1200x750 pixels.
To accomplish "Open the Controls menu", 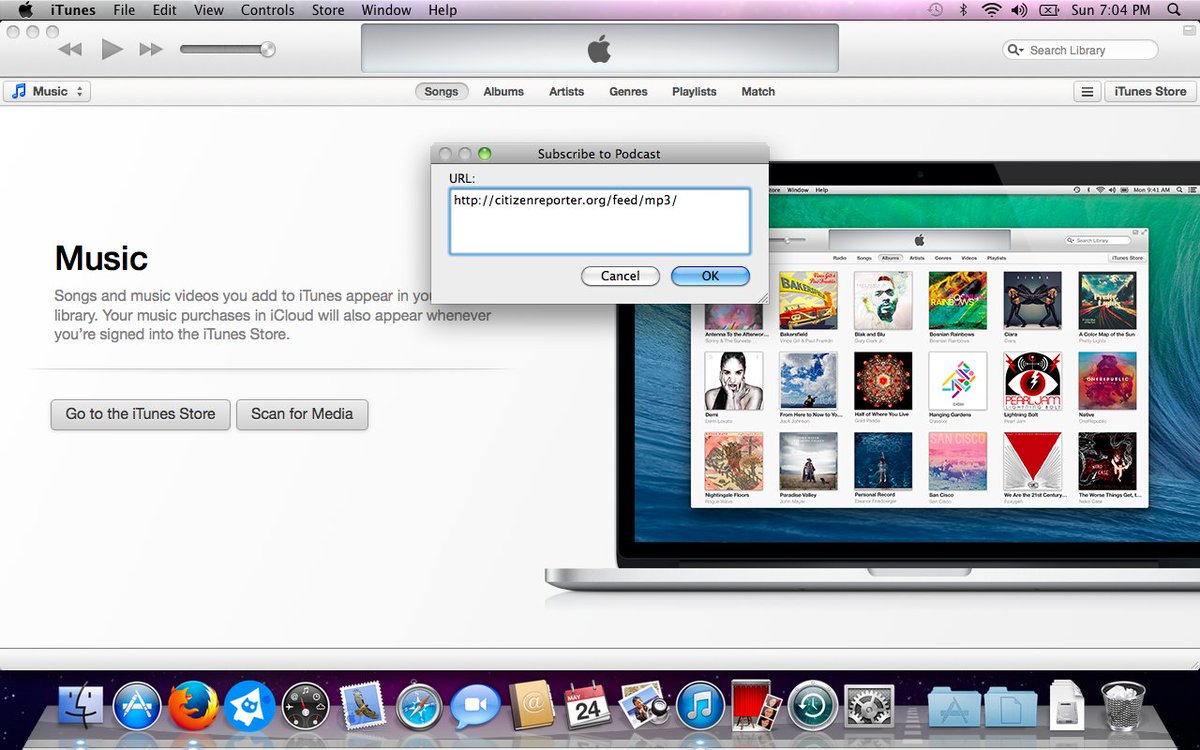I will coord(268,10).
